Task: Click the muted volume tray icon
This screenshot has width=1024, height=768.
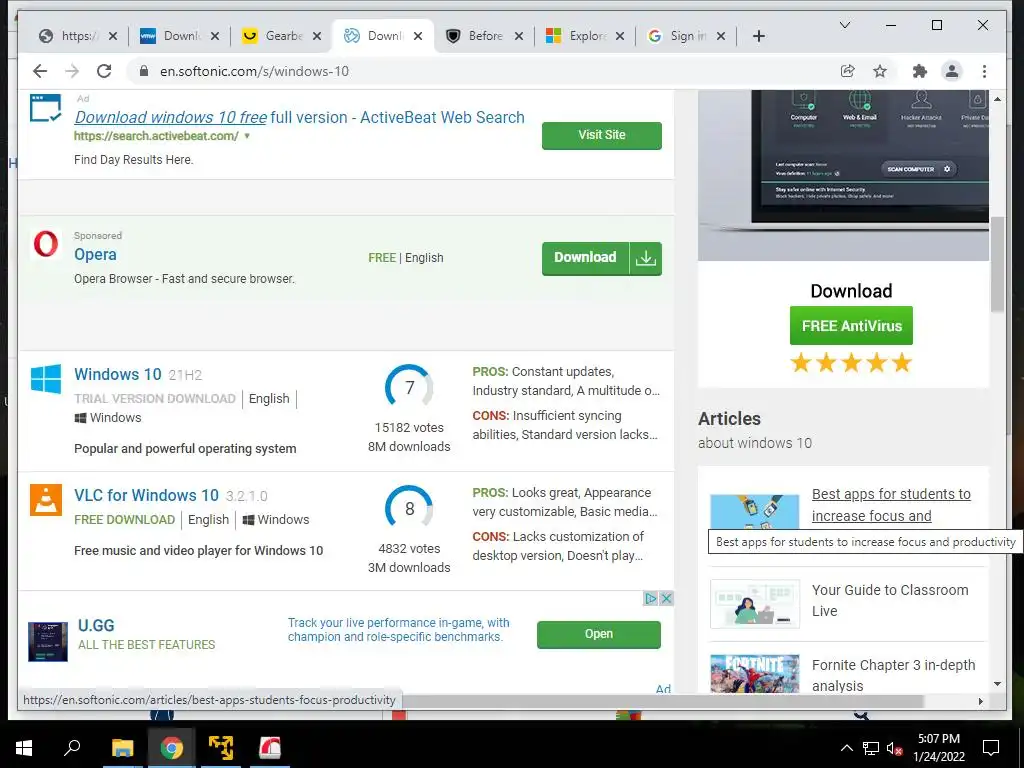Action: pos(894,748)
